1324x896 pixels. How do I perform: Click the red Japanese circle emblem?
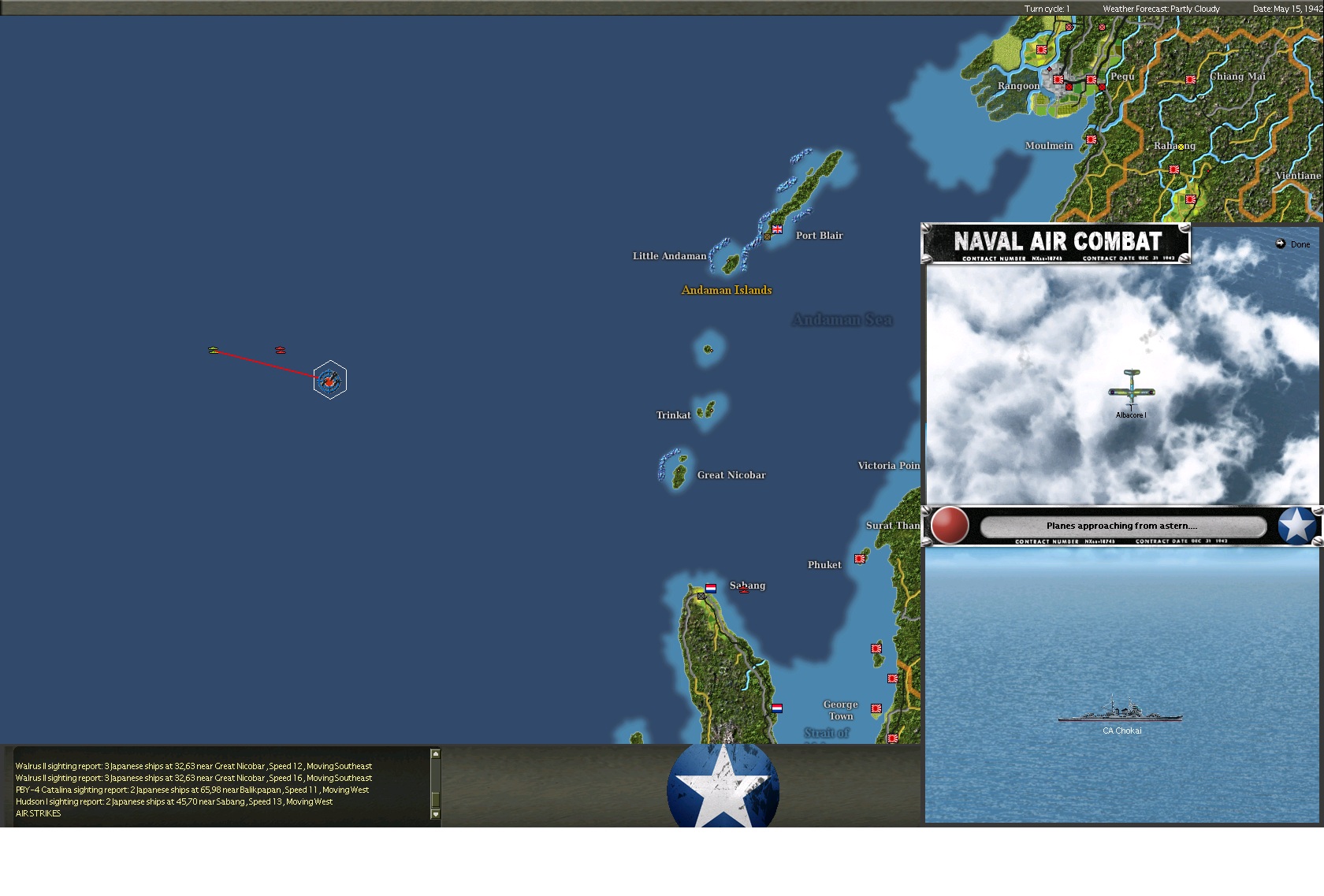pos(950,526)
